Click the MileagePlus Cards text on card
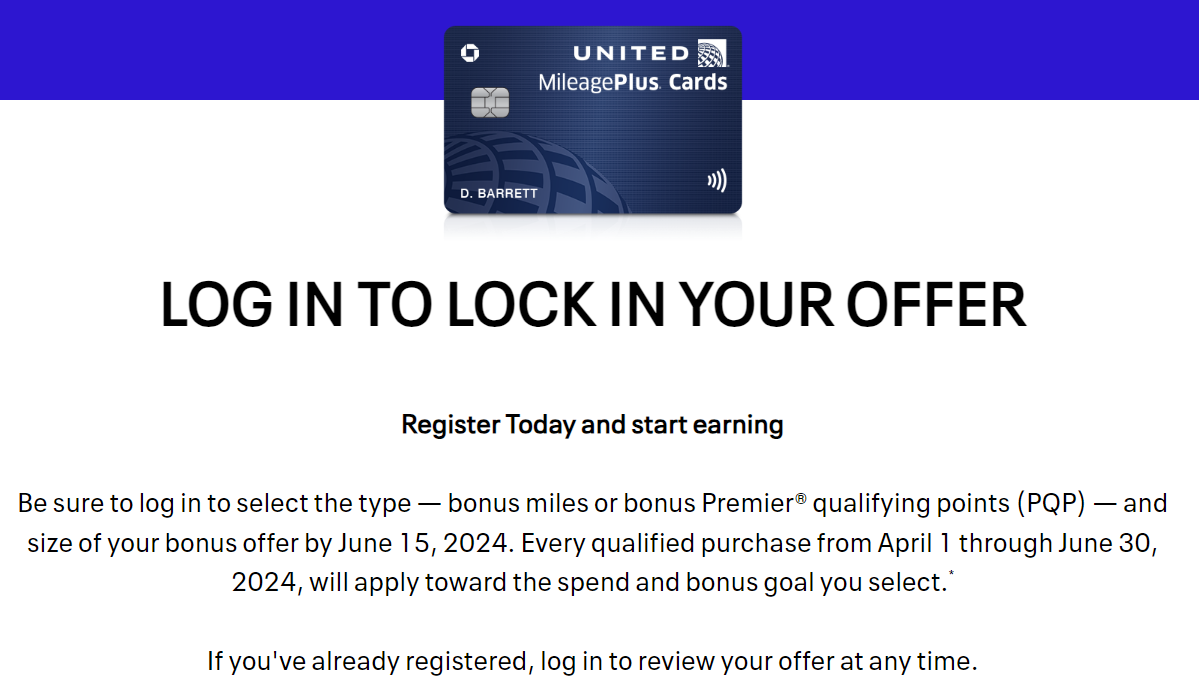 point(632,83)
